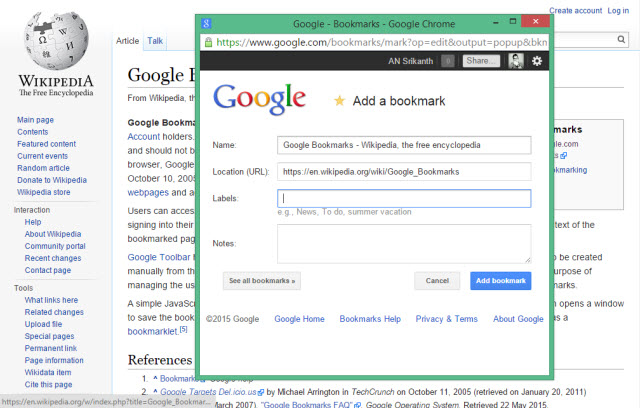The height and width of the screenshot is (408, 640).
Task: Open the Bookmarks Help link
Action: click(370, 319)
